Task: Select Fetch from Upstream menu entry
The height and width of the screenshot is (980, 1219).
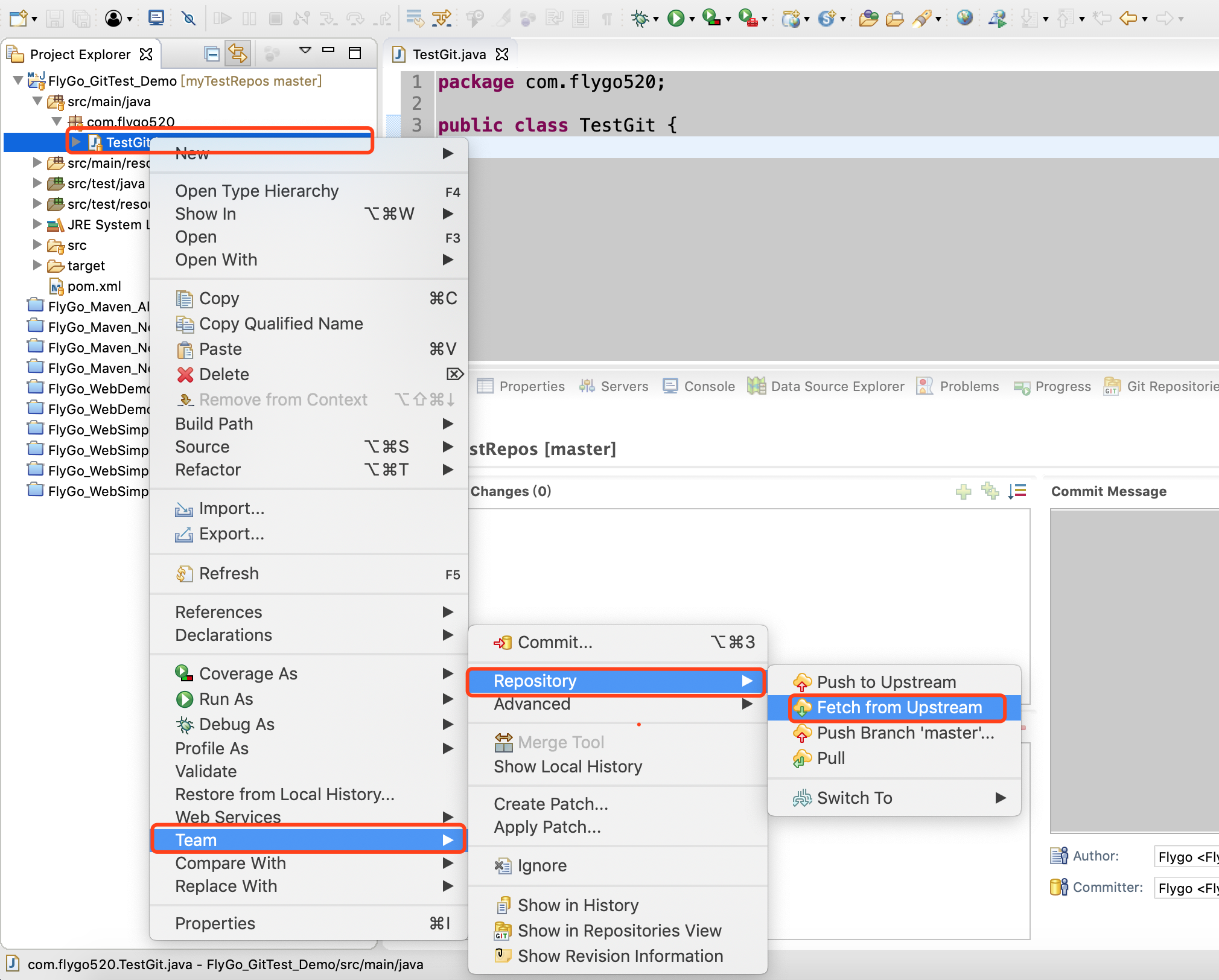Action: click(x=899, y=707)
